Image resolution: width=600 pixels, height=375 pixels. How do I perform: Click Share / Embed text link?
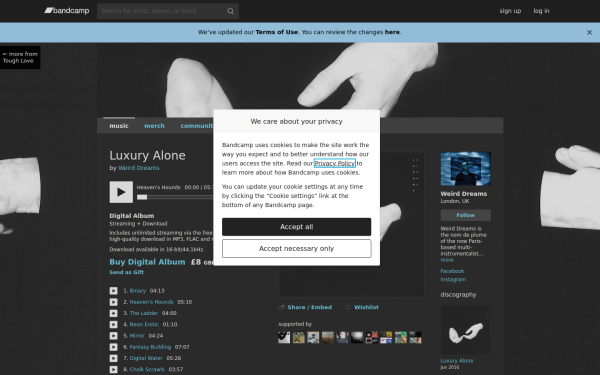click(310, 307)
